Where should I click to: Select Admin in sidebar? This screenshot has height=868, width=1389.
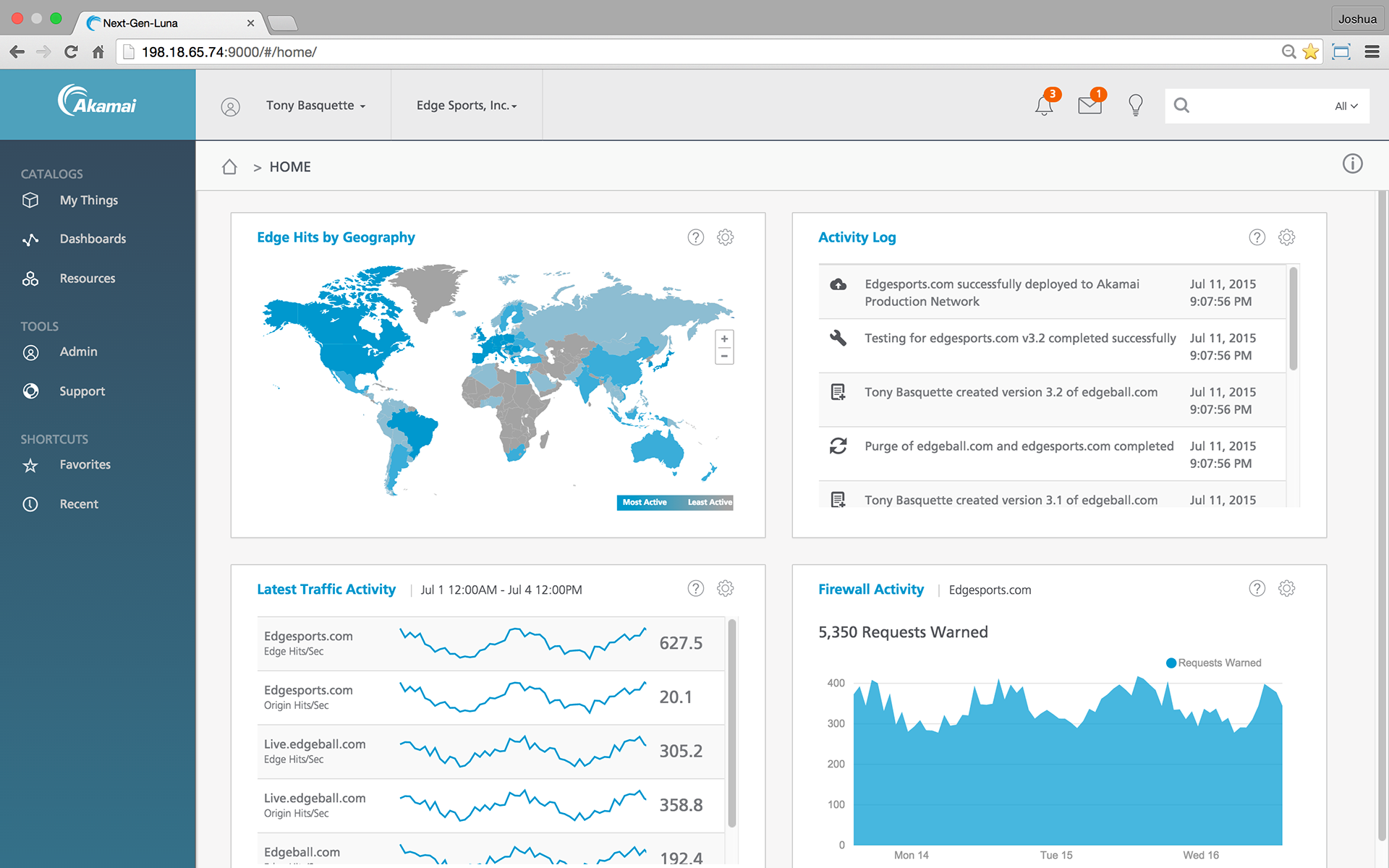(78, 352)
